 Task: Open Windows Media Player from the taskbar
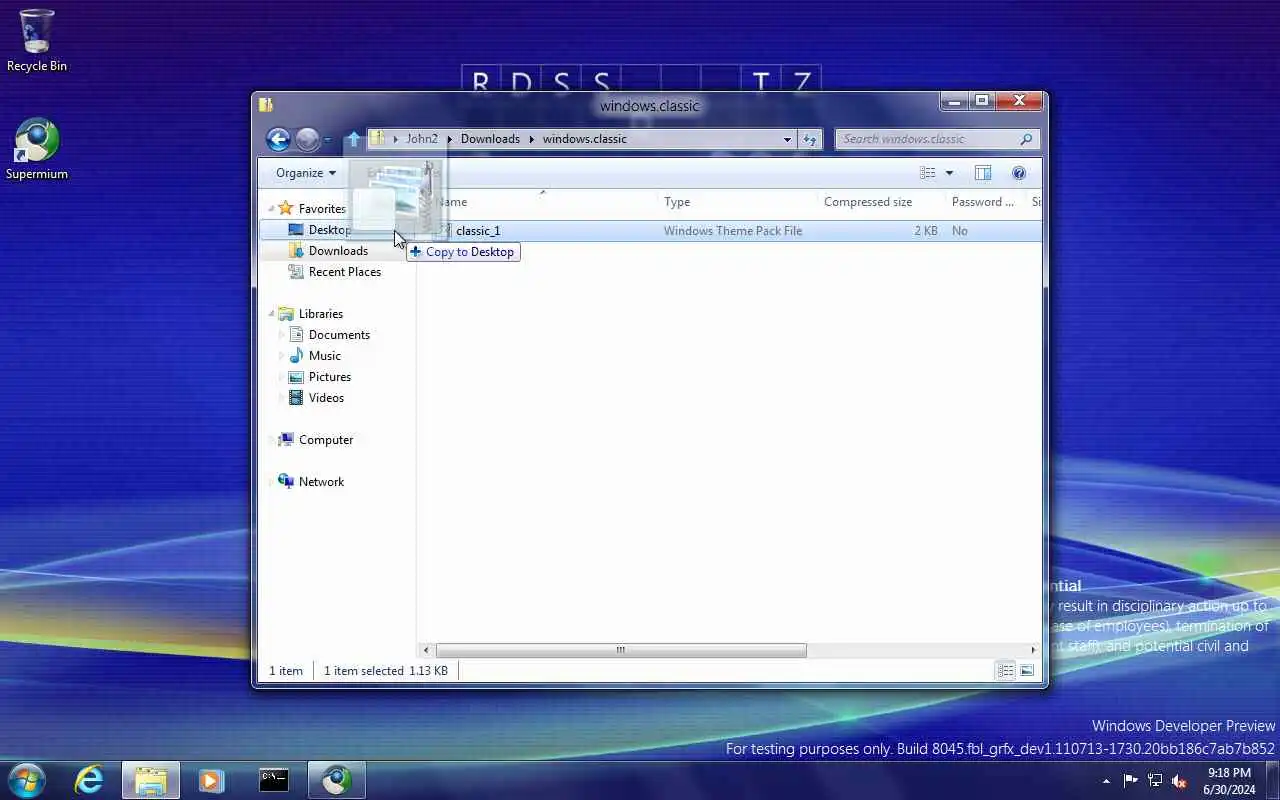coord(210,780)
